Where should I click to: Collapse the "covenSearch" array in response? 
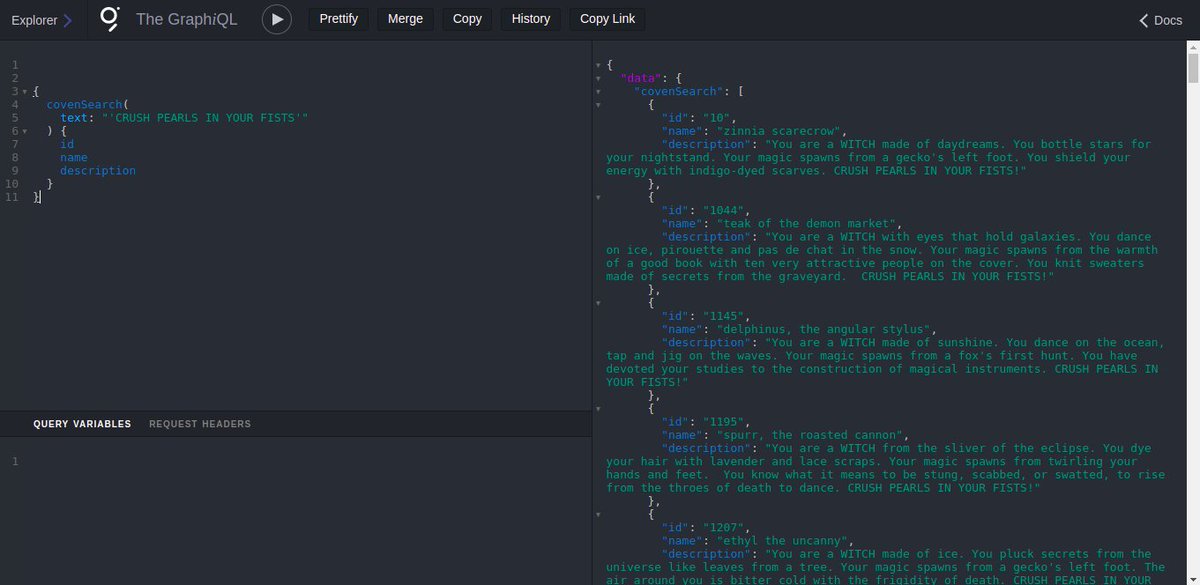pyautogui.click(x=598, y=91)
